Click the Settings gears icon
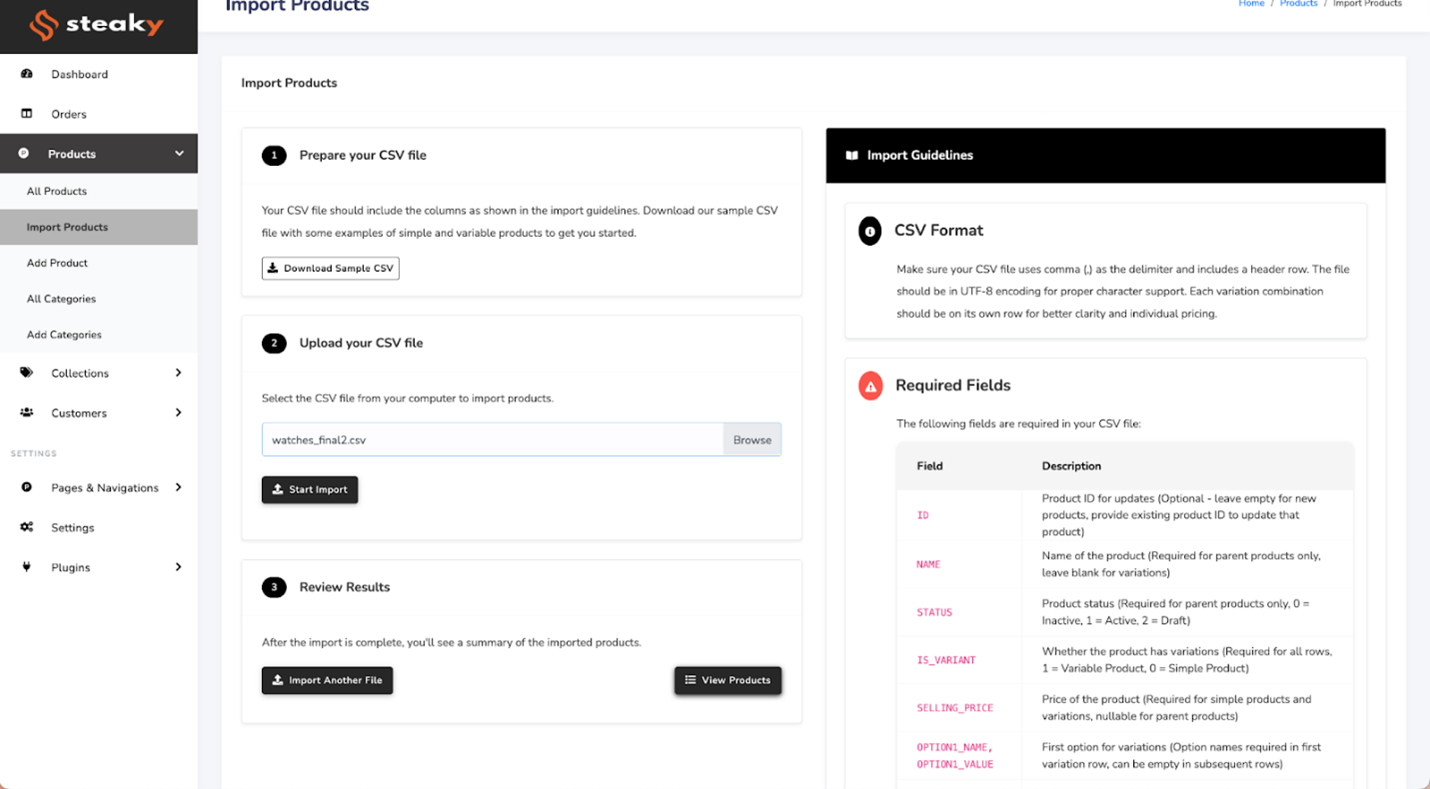 tap(27, 527)
